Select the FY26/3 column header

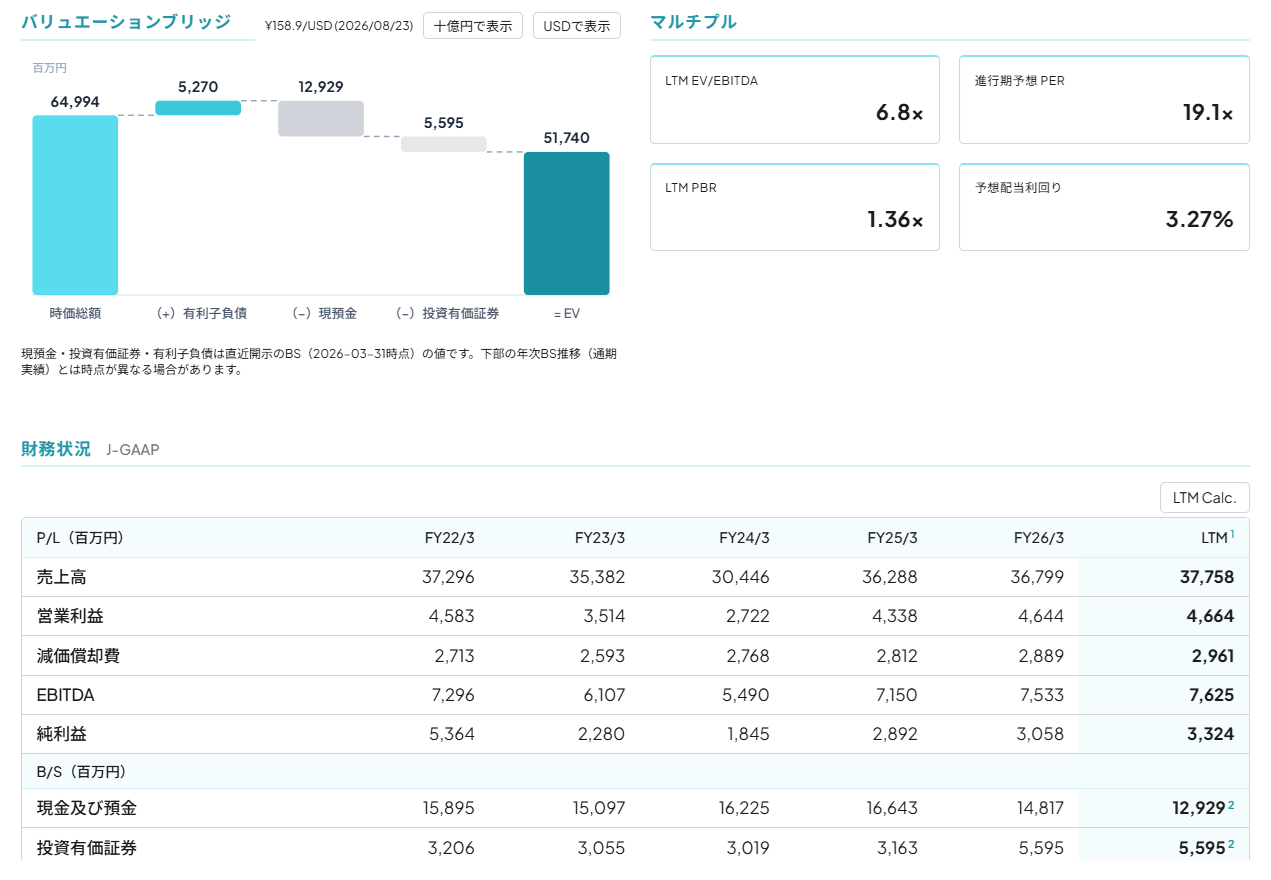point(1039,538)
